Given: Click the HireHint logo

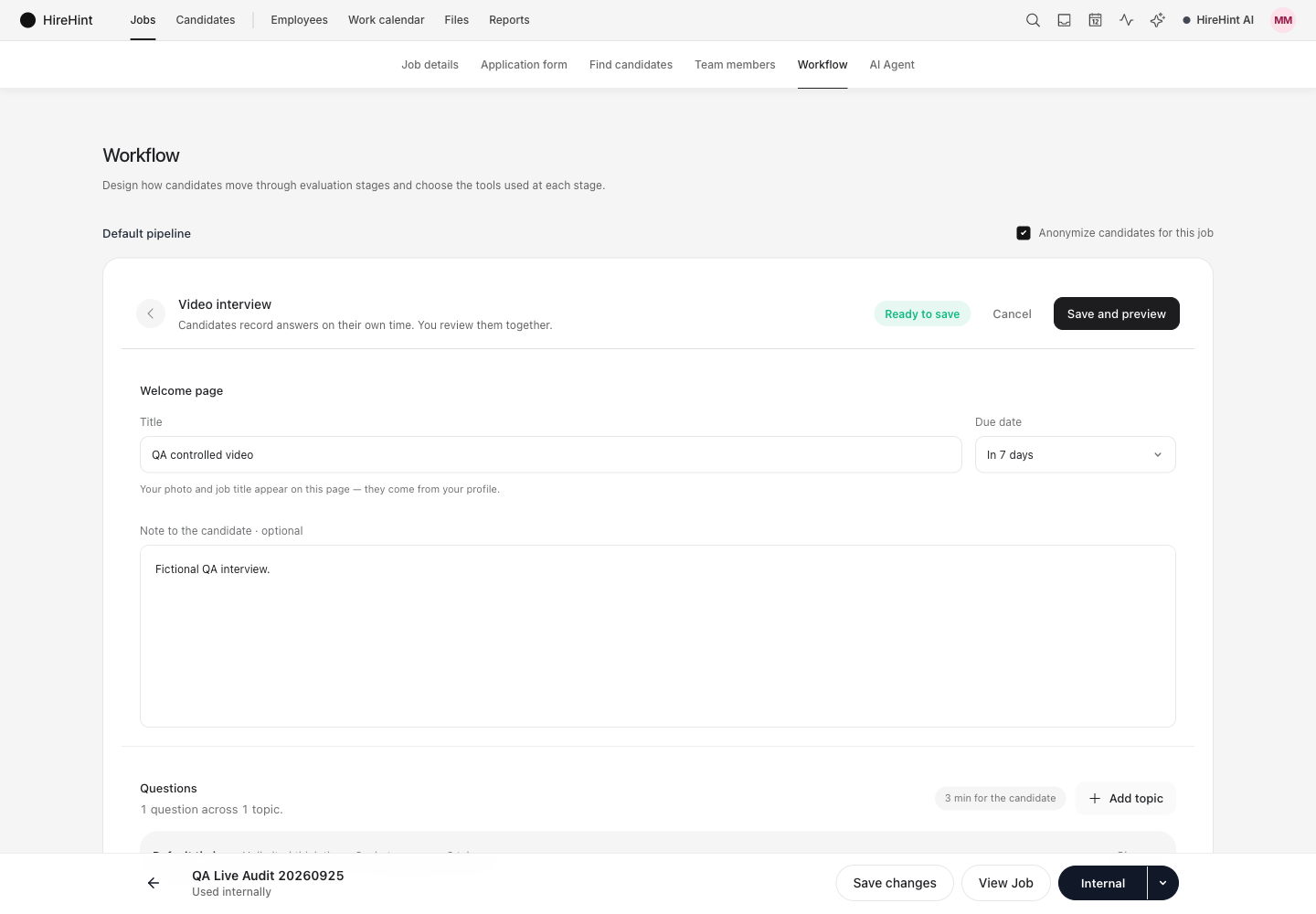Looking at the screenshot, I should (56, 20).
